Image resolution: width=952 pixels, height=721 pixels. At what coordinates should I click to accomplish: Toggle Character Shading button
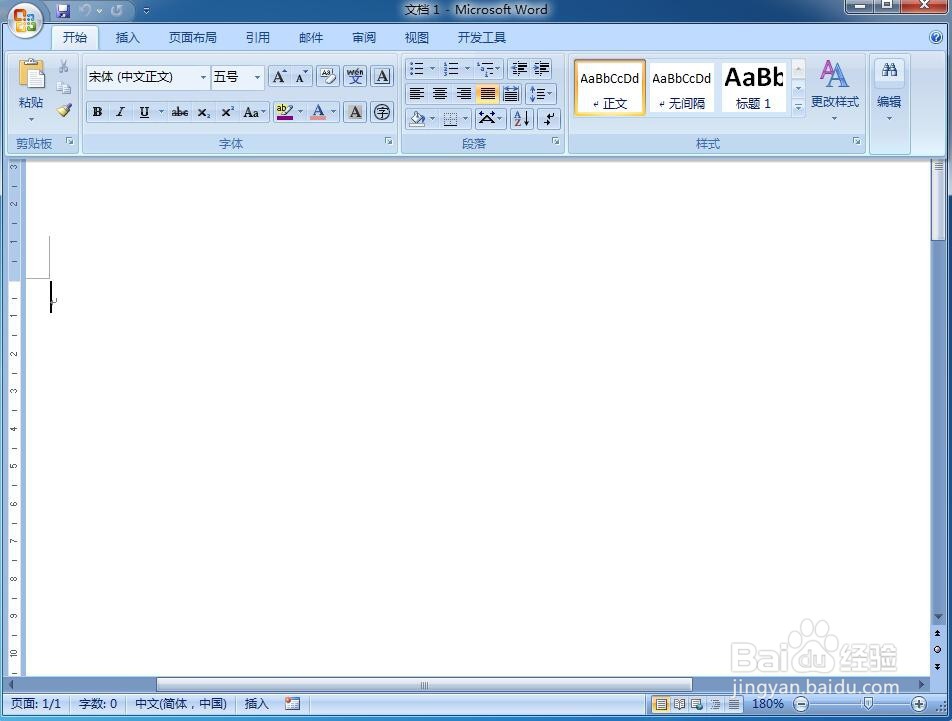355,112
